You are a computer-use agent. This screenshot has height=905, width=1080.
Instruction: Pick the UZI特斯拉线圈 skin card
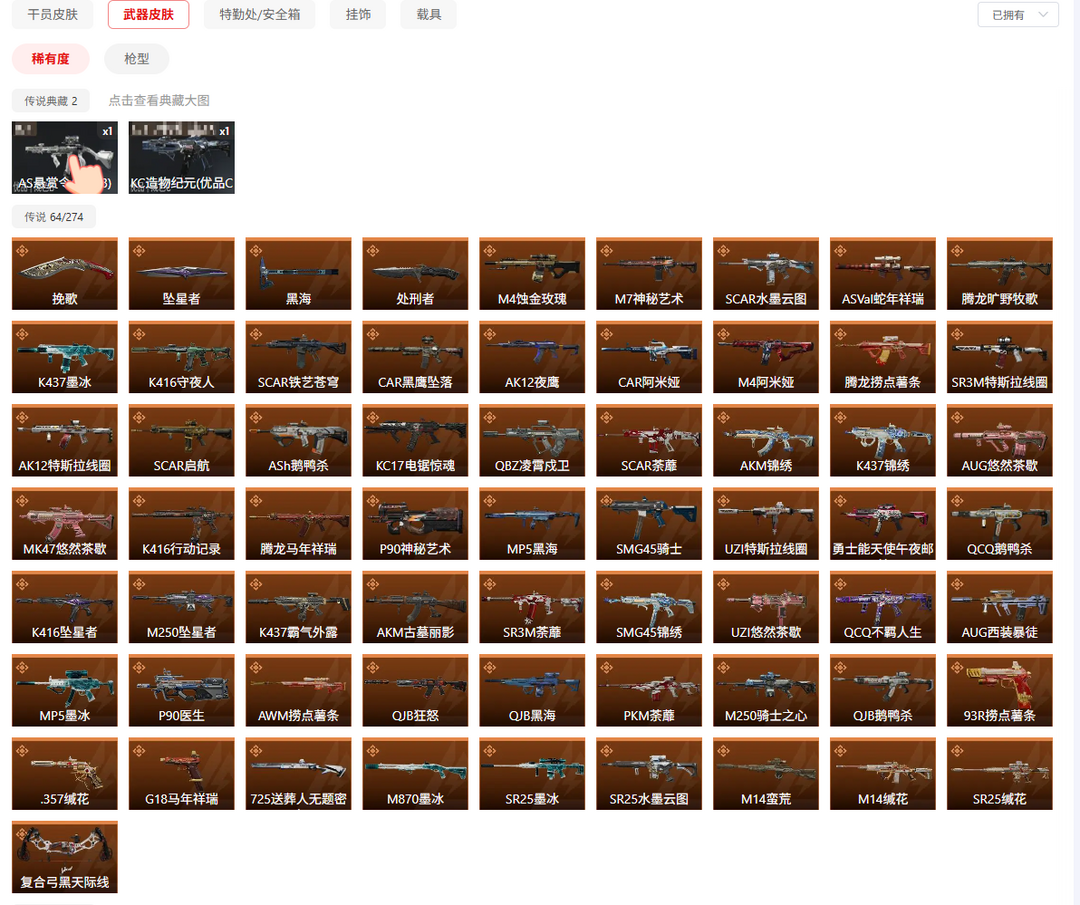[766, 523]
